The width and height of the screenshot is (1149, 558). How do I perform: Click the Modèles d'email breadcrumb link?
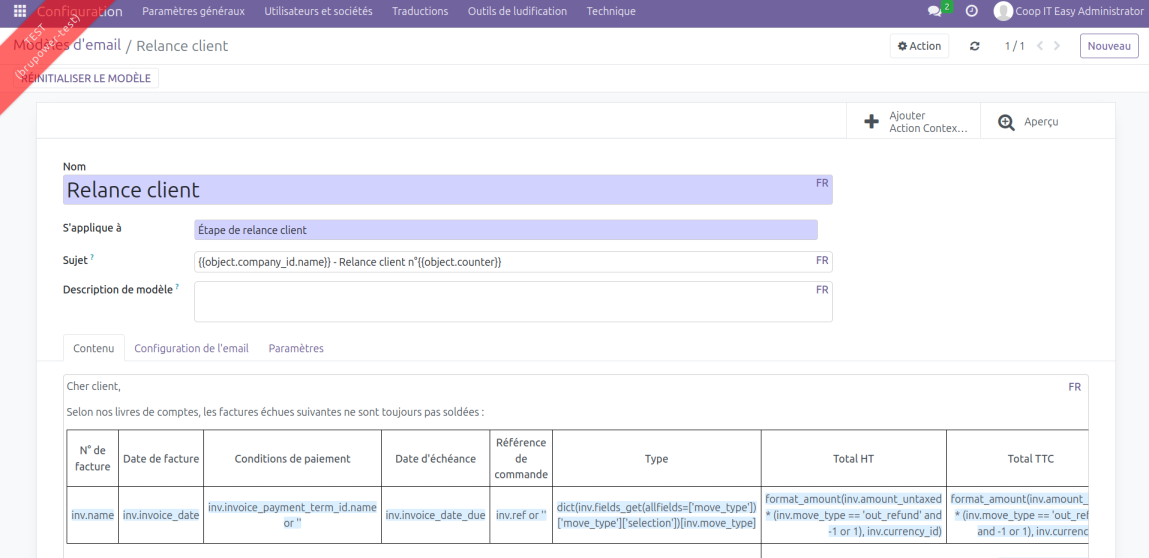pos(67,45)
